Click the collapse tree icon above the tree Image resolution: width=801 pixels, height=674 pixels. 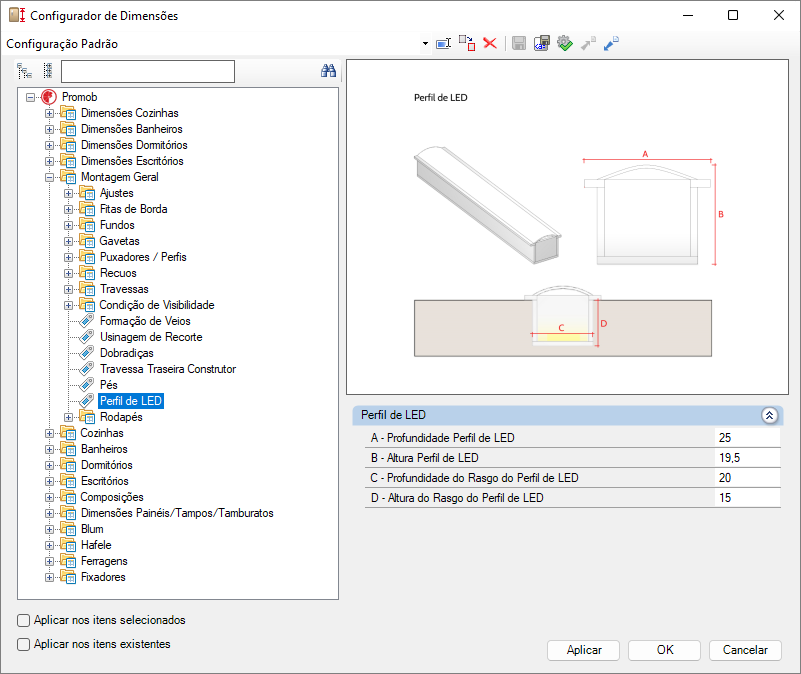pyautogui.click(x=25, y=71)
